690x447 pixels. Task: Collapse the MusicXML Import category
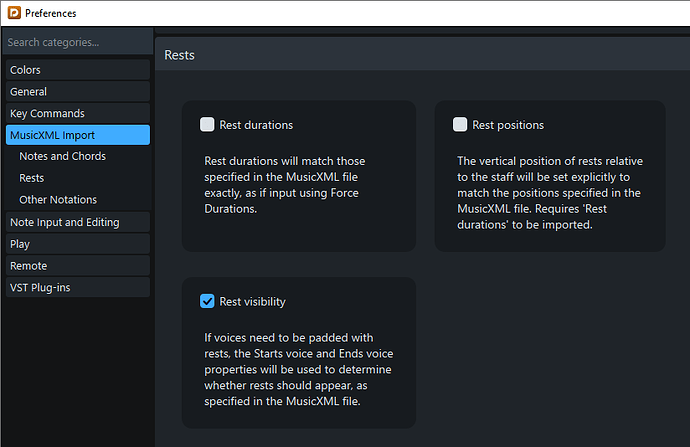tap(76, 135)
